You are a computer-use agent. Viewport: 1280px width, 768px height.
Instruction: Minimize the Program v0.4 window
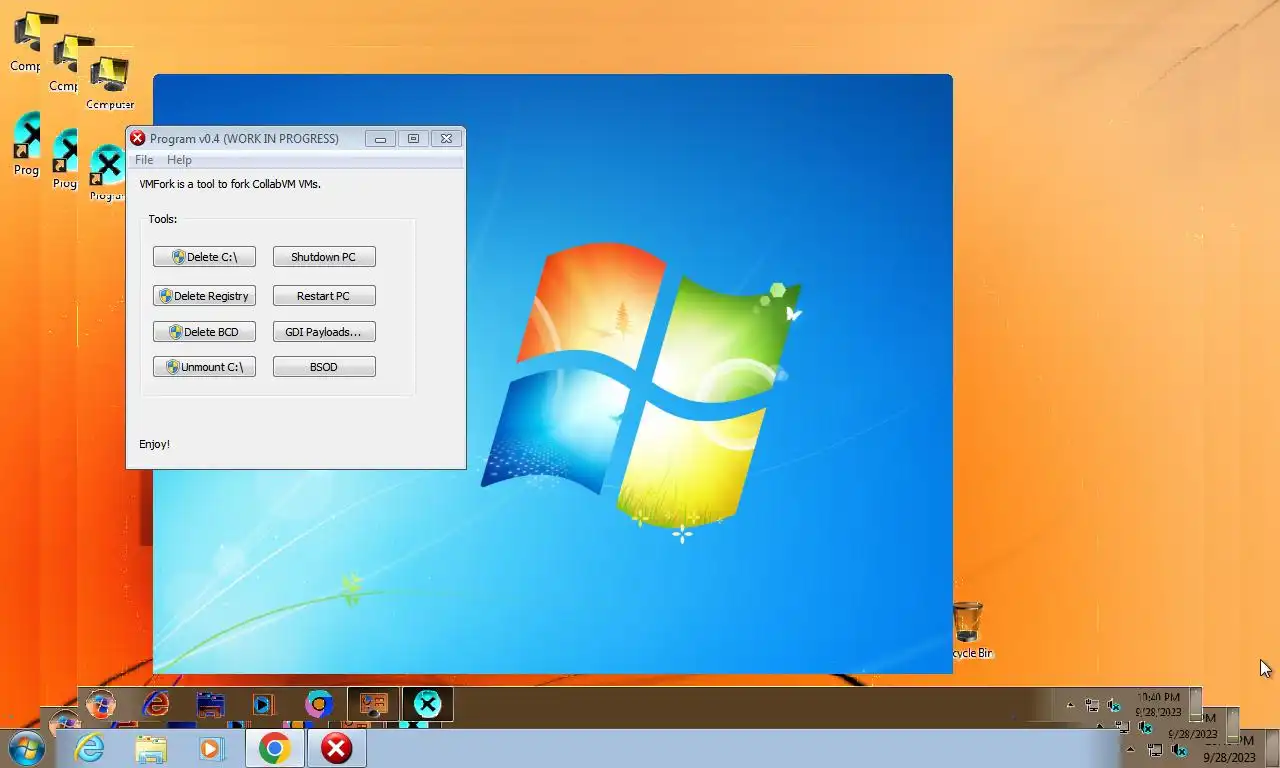coord(380,139)
